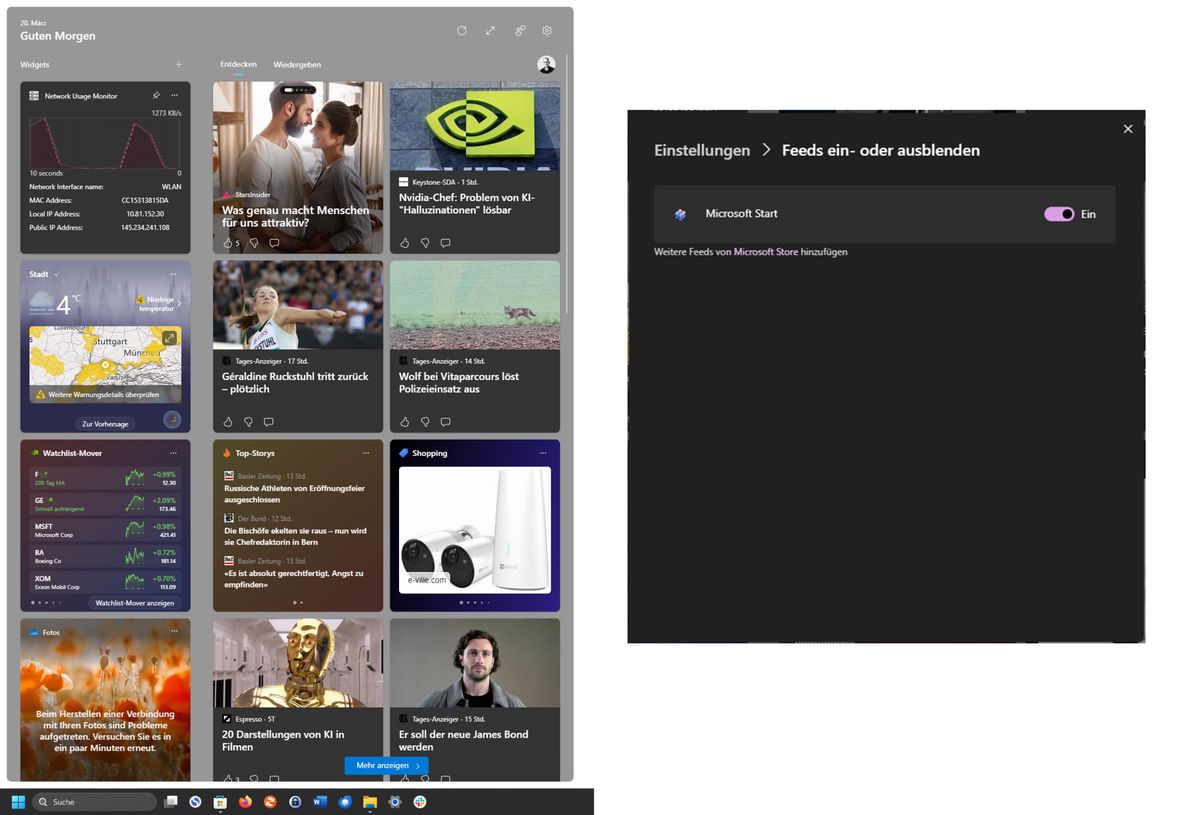Turn off the Microsoft Start feed
Viewport: 1200px width, 815px height.
pos(1059,214)
